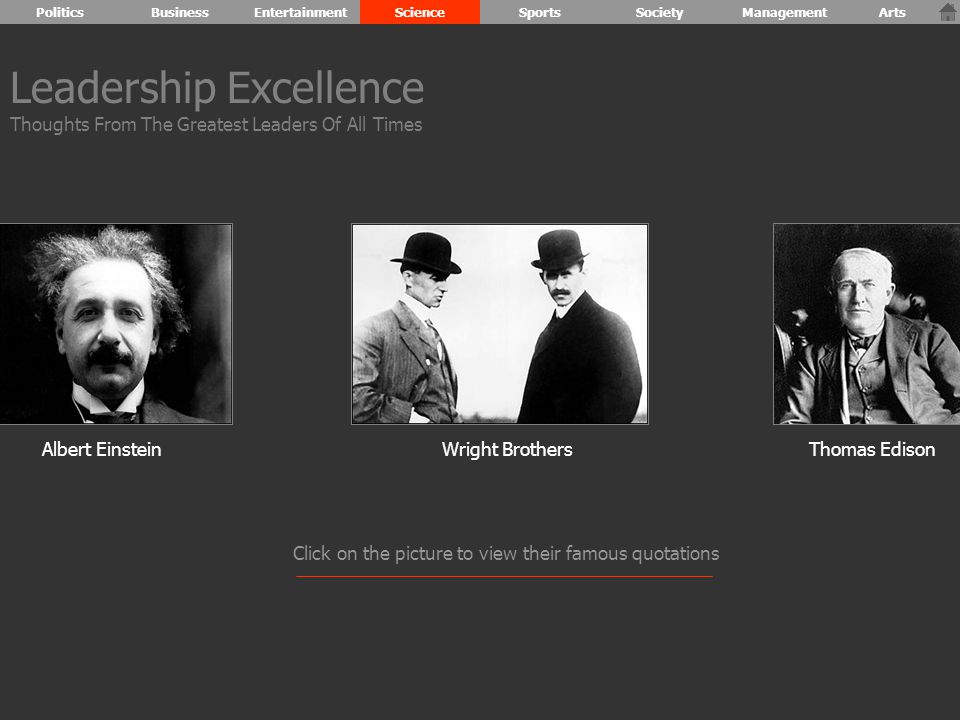Viewport: 960px width, 720px height.
Task: Select the Thomas Edison picture
Action: pyautogui.click(x=866, y=324)
